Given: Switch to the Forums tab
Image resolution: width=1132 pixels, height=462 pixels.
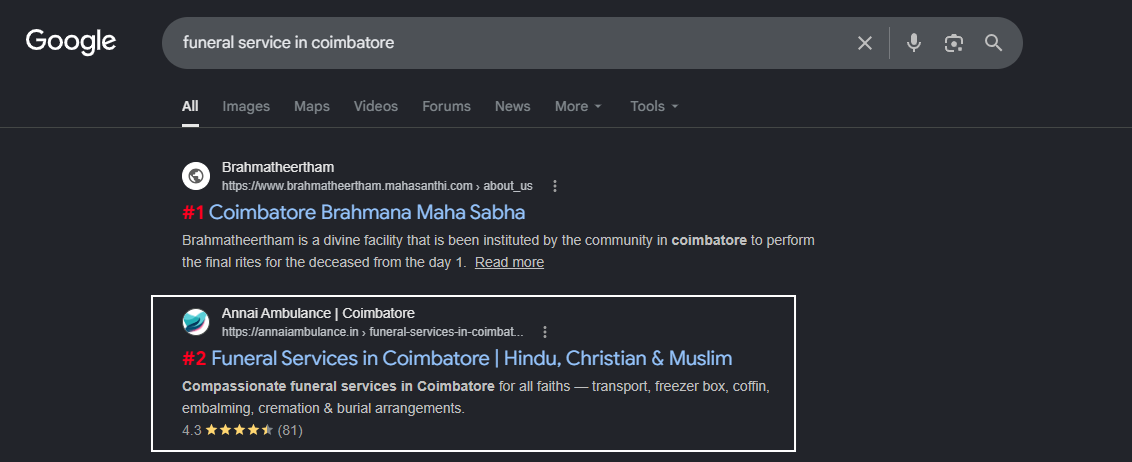Looking at the screenshot, I should (446, 106).
